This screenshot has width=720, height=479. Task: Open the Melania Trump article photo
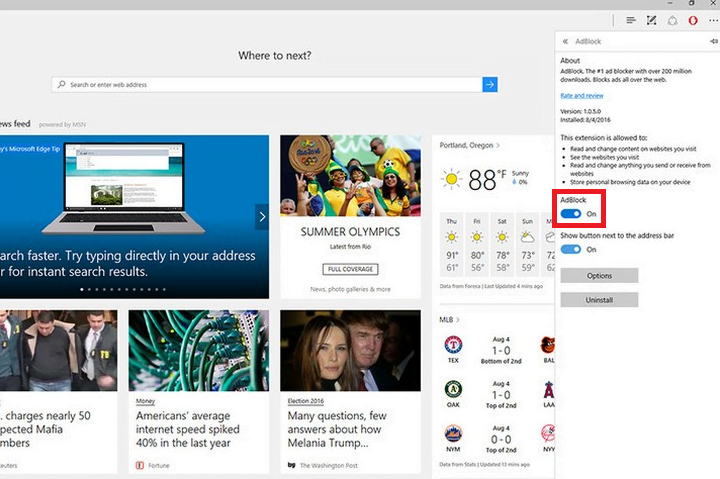pos(350,350)
